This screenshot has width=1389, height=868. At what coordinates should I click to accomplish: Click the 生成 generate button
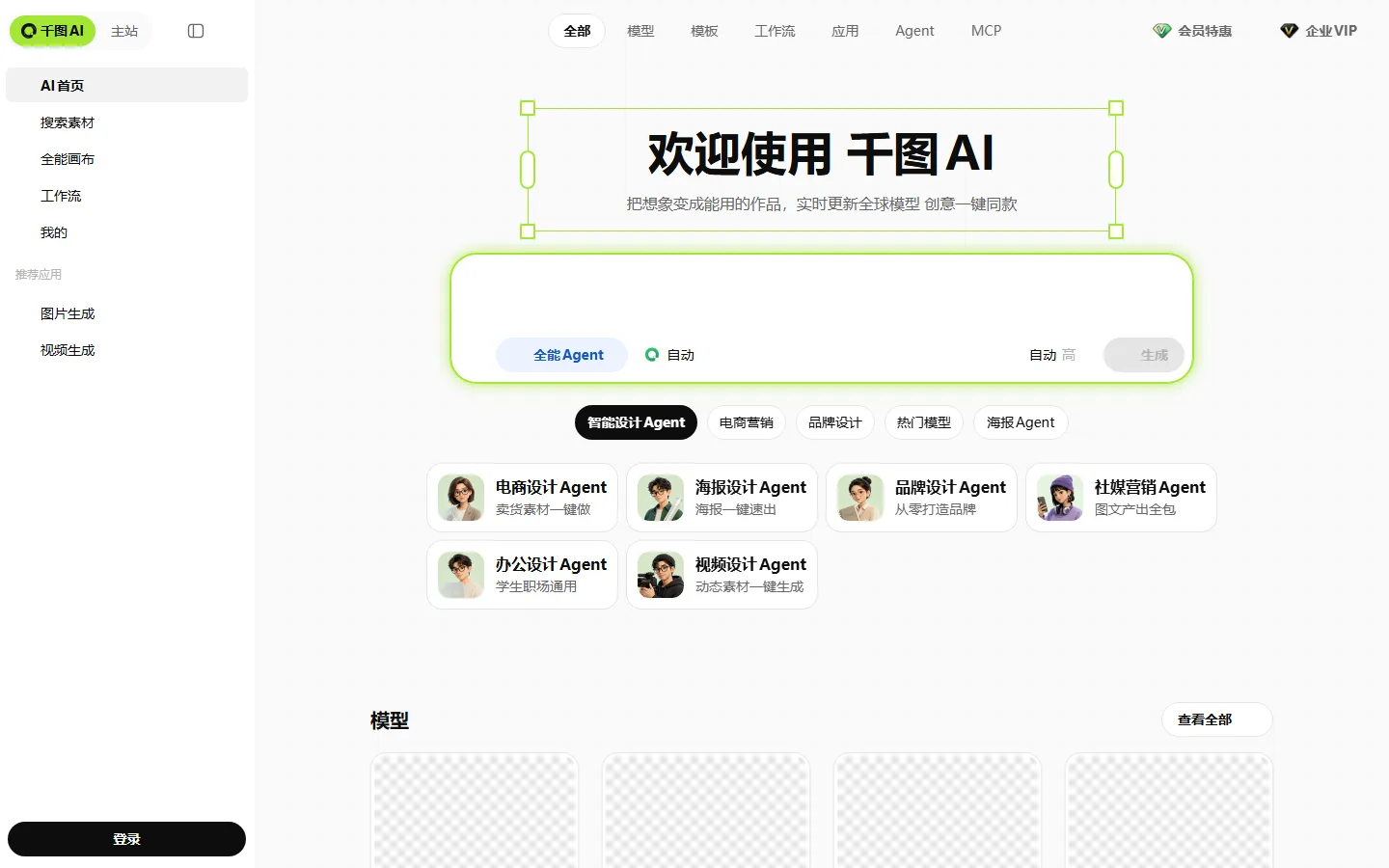click(1144, 355)
